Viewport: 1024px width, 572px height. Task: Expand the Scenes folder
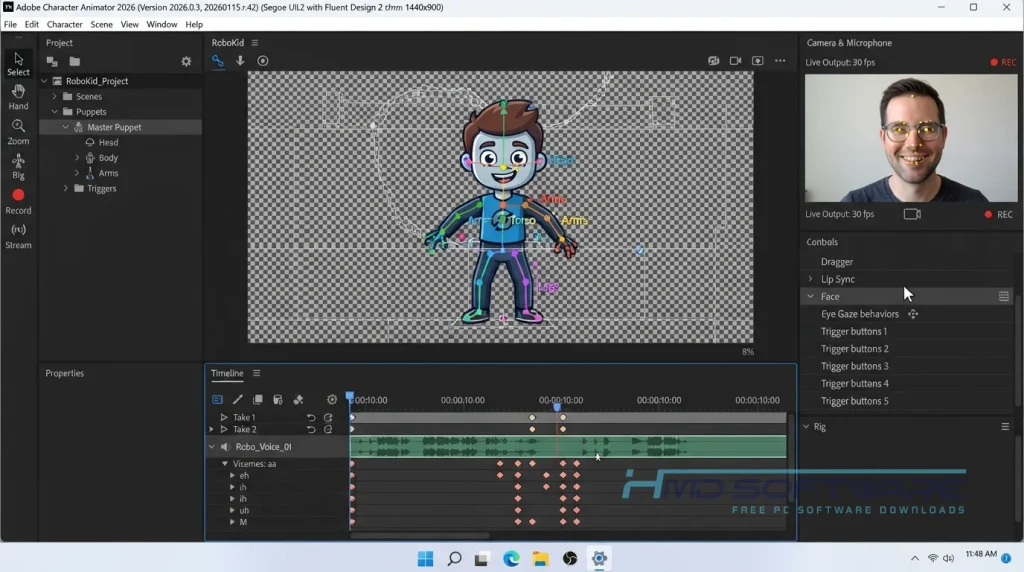[55, 96]
